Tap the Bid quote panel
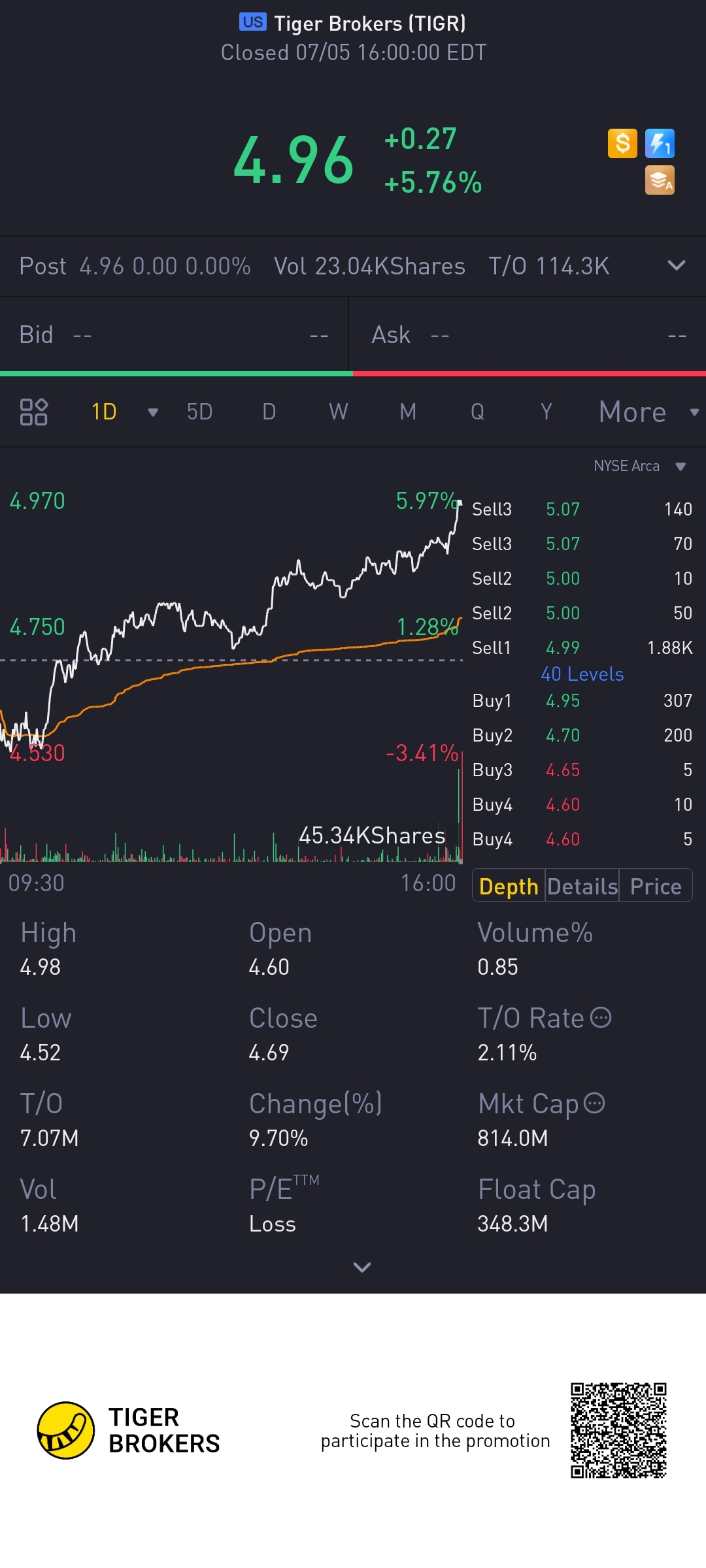This screenshot has height=1568, width=706. (174, 335)
